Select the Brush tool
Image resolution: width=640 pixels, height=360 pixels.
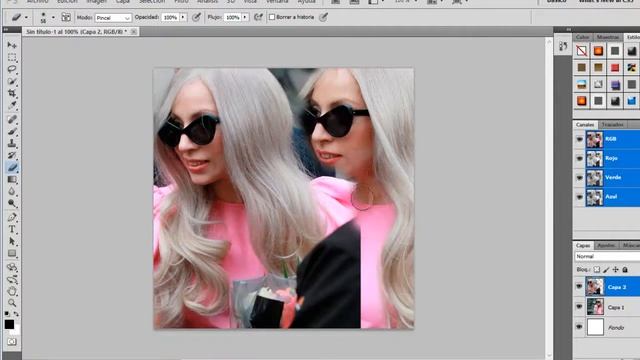pos(12,131)
